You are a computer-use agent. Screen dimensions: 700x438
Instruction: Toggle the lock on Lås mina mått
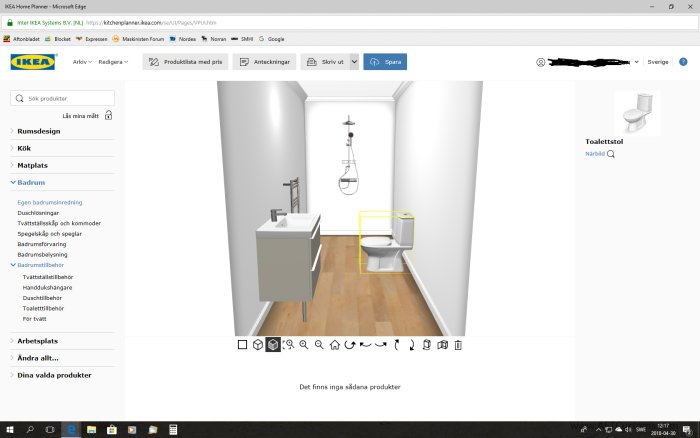(x=108, y=115)
